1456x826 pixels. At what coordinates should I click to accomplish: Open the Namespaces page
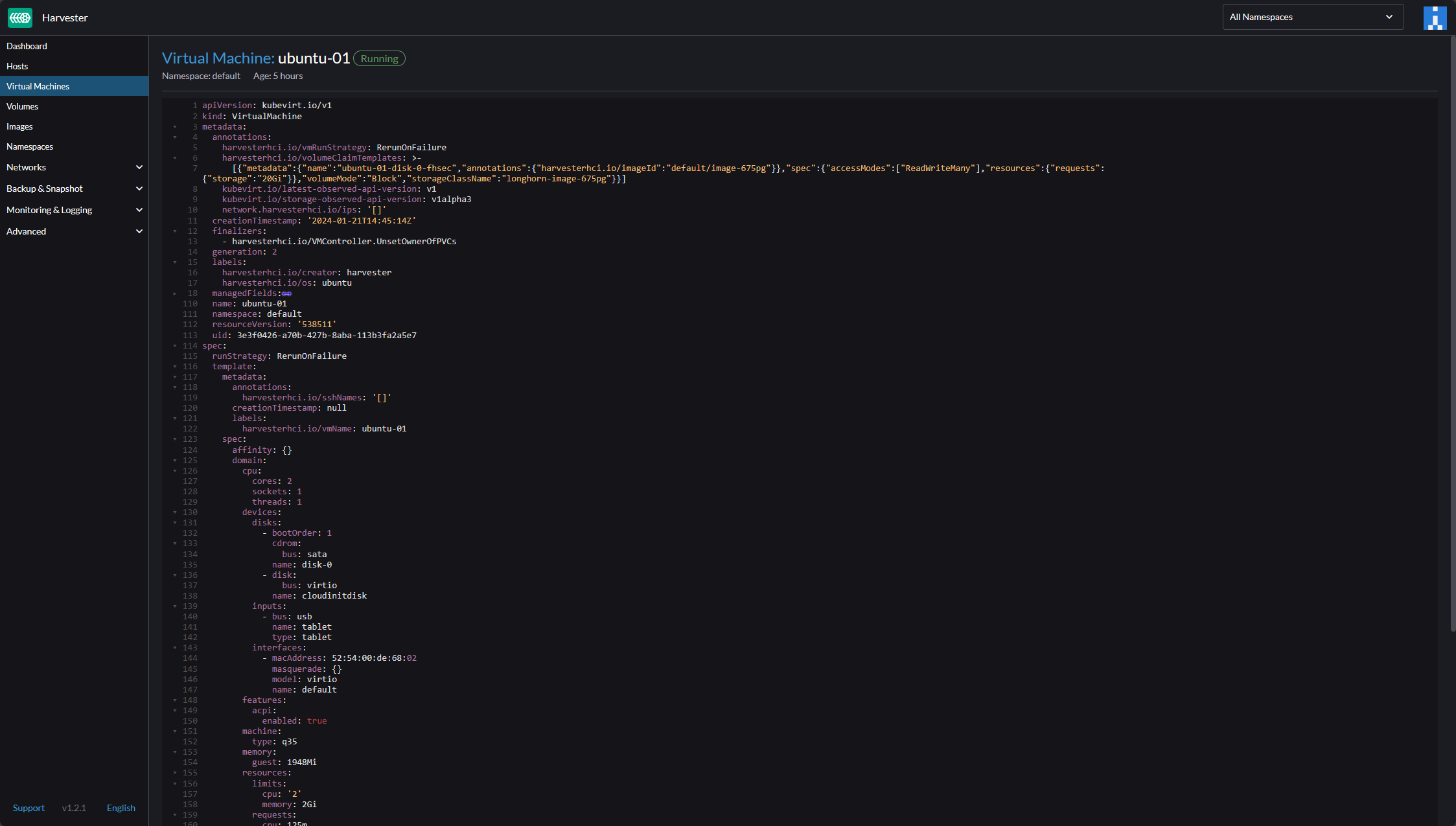pyautogui.click(x=30, y=146)
